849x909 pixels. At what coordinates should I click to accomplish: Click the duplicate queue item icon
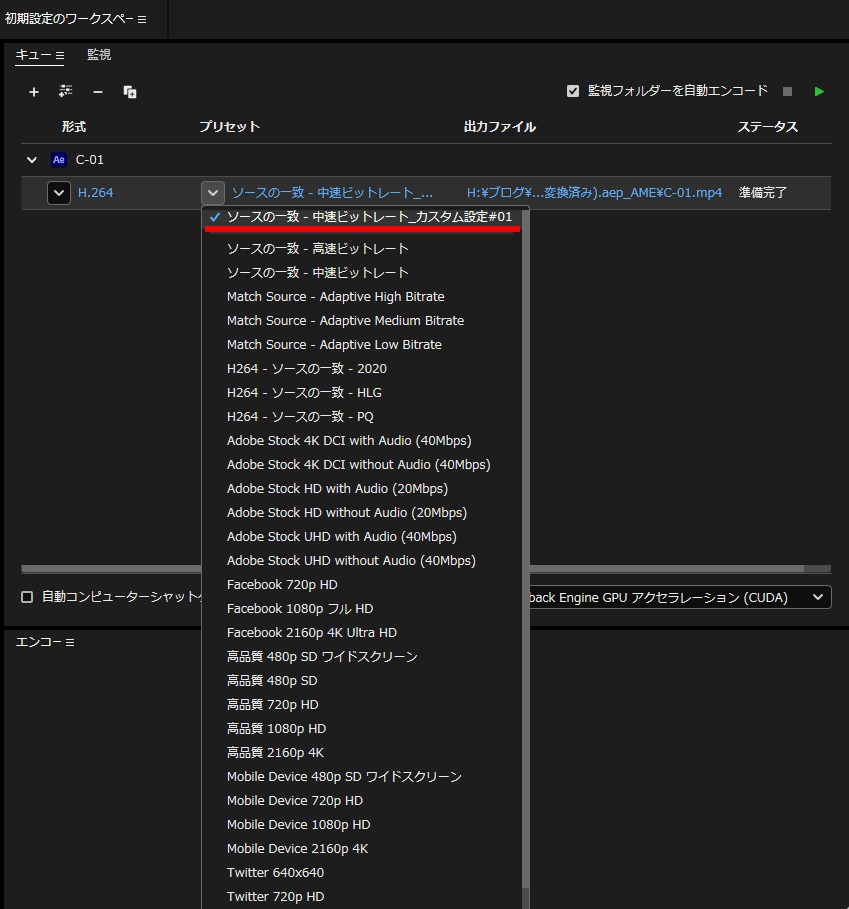[x=130, y=92]
